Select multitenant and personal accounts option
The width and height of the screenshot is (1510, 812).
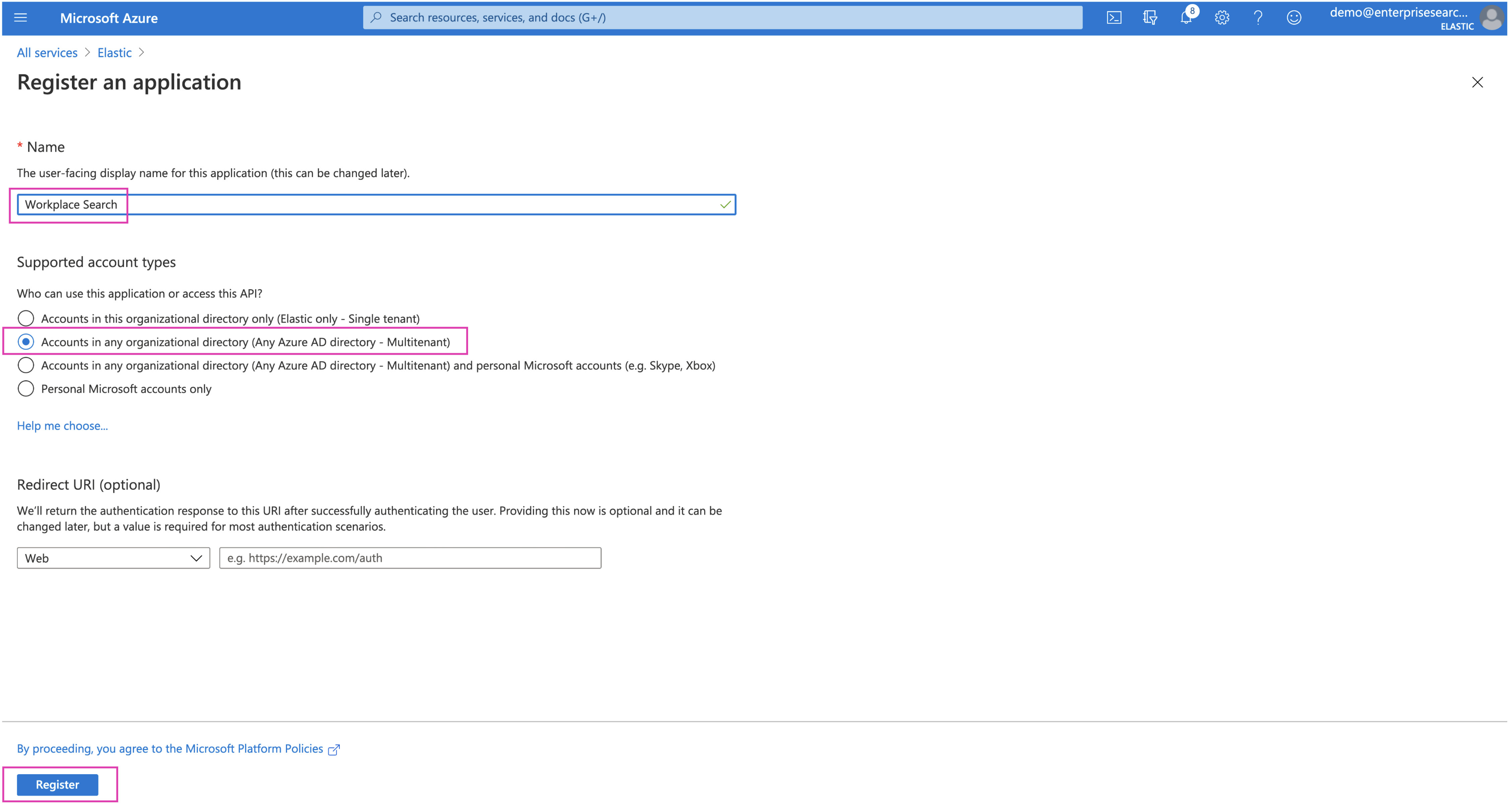pos(26,366)
